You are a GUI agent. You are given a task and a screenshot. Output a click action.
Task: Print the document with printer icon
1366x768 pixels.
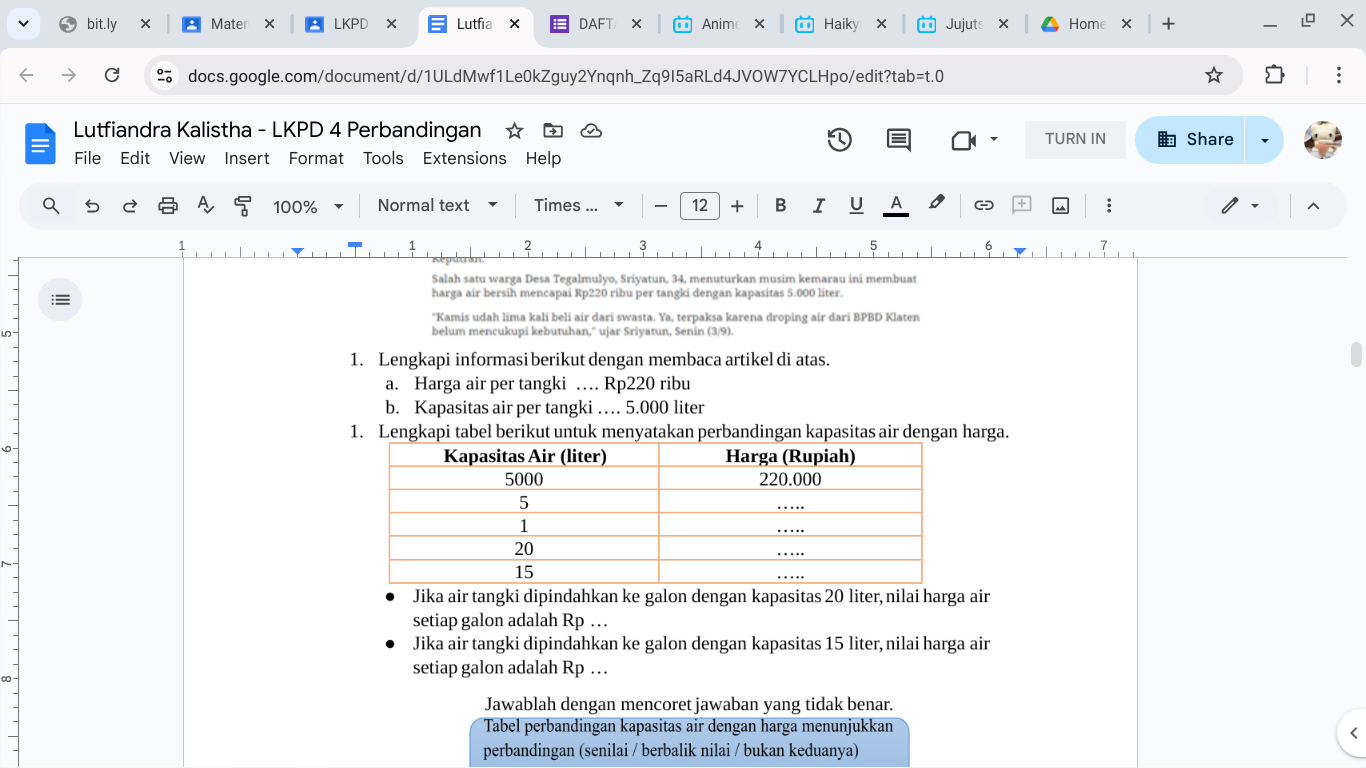(x=168, y=206)
